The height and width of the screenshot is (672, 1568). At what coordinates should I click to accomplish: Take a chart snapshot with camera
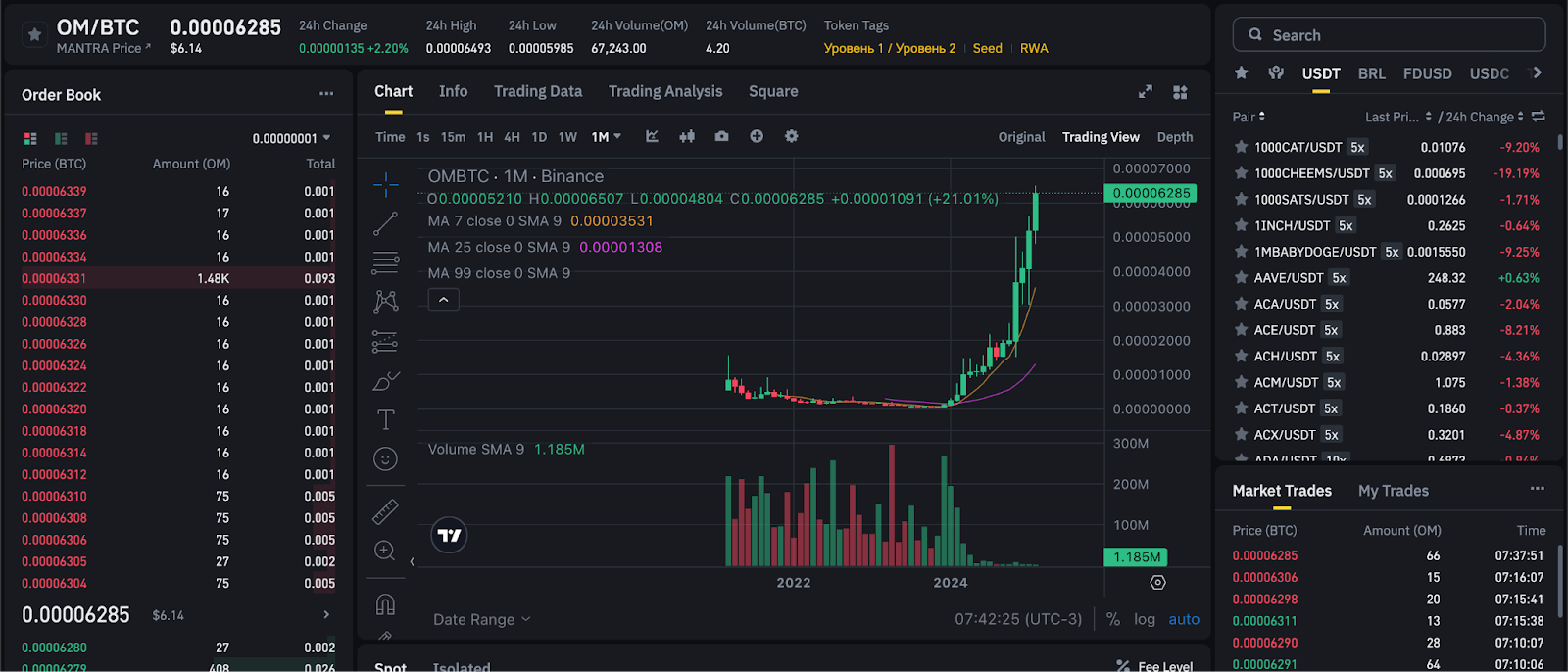pyautogui.click(x=721, y=137)
